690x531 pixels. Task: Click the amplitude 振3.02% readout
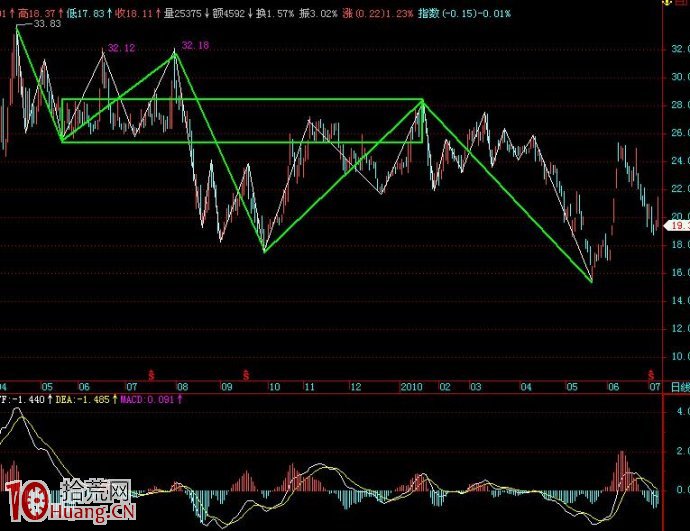[318, 14]
